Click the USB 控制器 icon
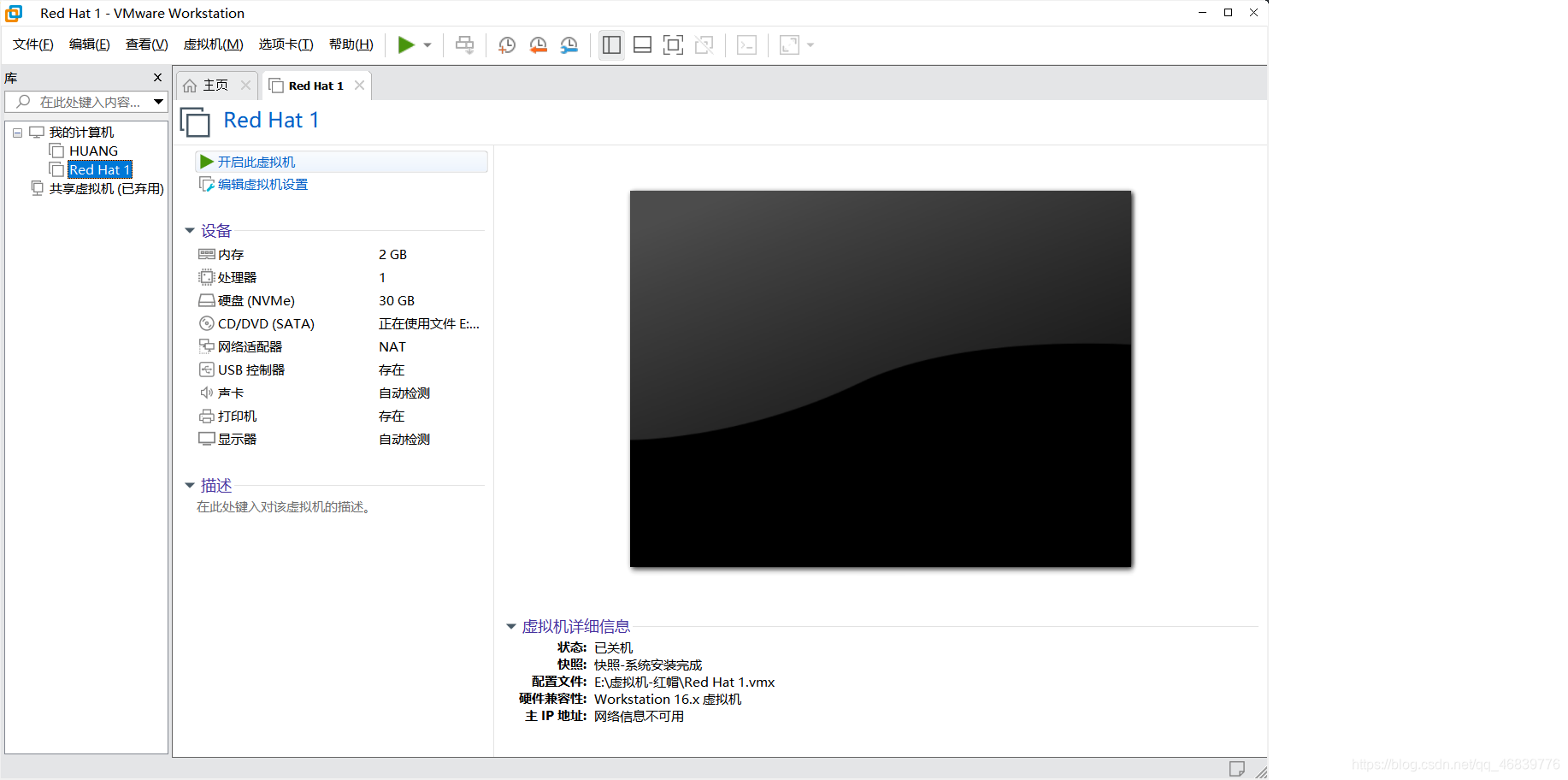This screenshot has height=780, width=1568. coord(207,369)
